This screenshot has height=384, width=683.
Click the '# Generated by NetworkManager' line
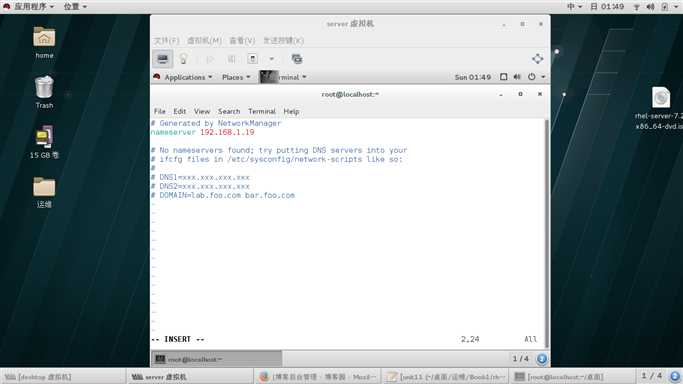216,123
